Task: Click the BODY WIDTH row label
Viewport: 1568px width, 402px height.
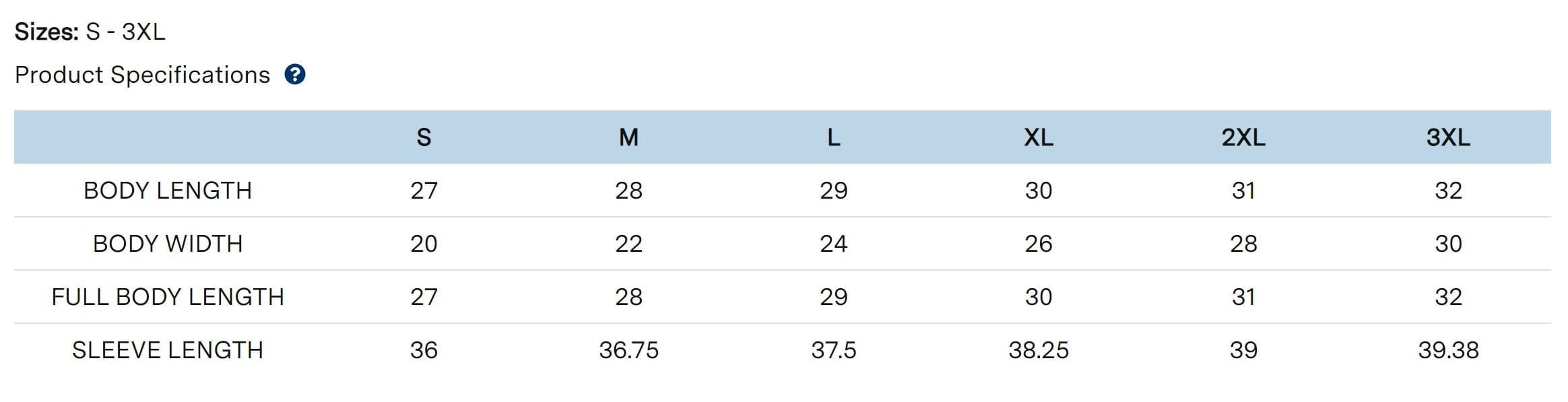Action: pos(168,244)
